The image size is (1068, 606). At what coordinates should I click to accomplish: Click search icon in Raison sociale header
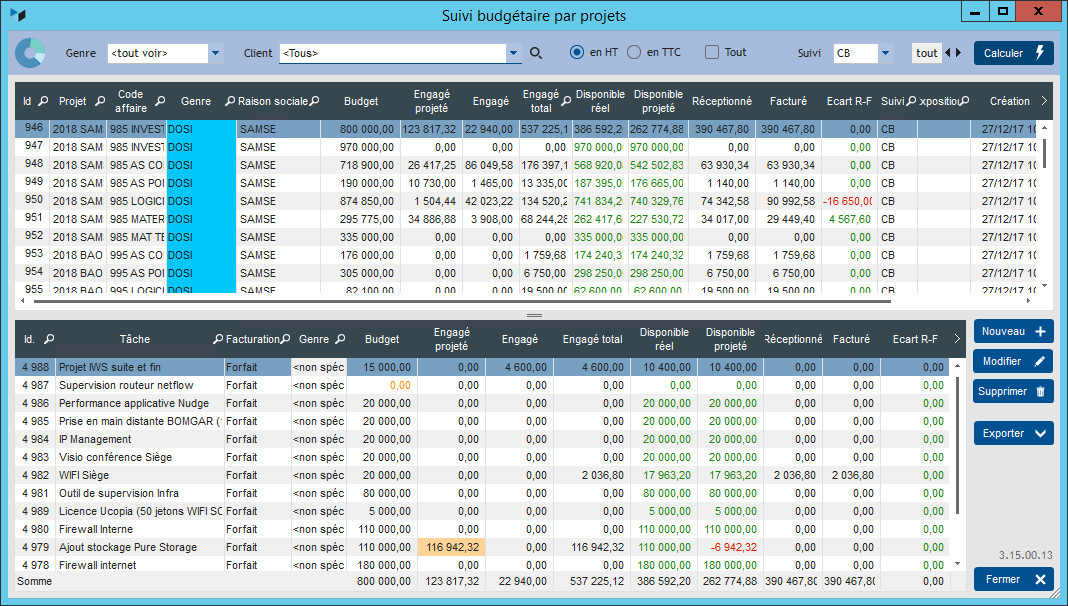tap(314, 101)
